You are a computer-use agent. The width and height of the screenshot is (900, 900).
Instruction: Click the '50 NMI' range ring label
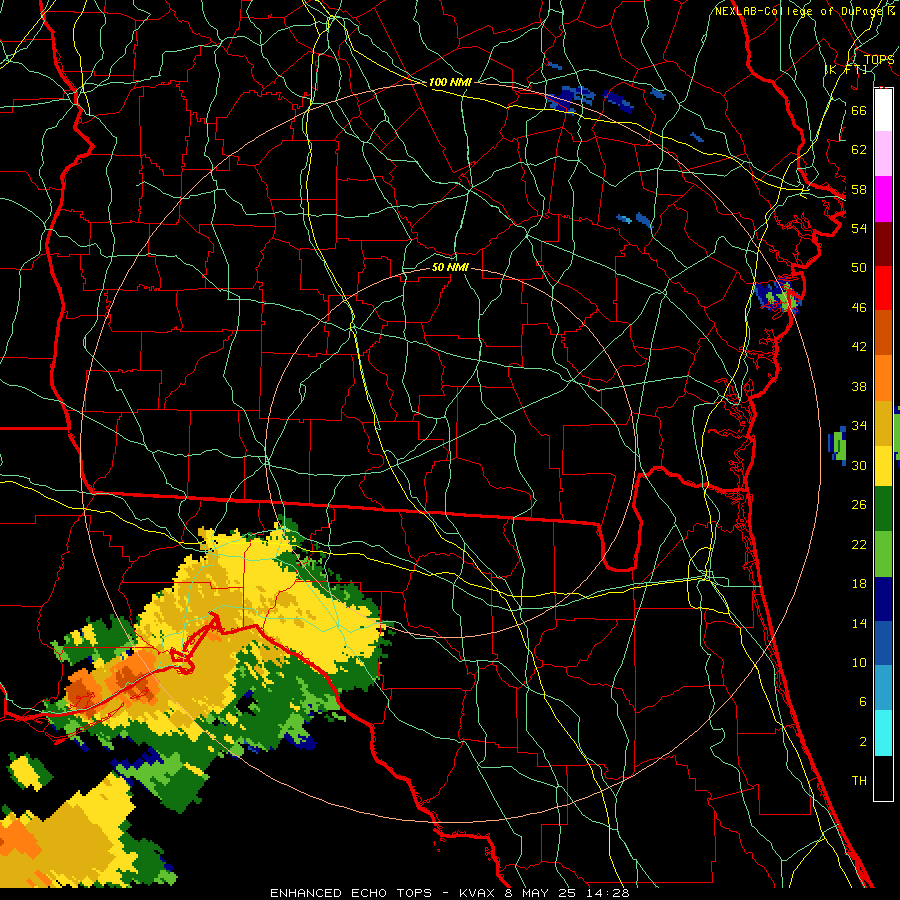(x=451, y=267)
